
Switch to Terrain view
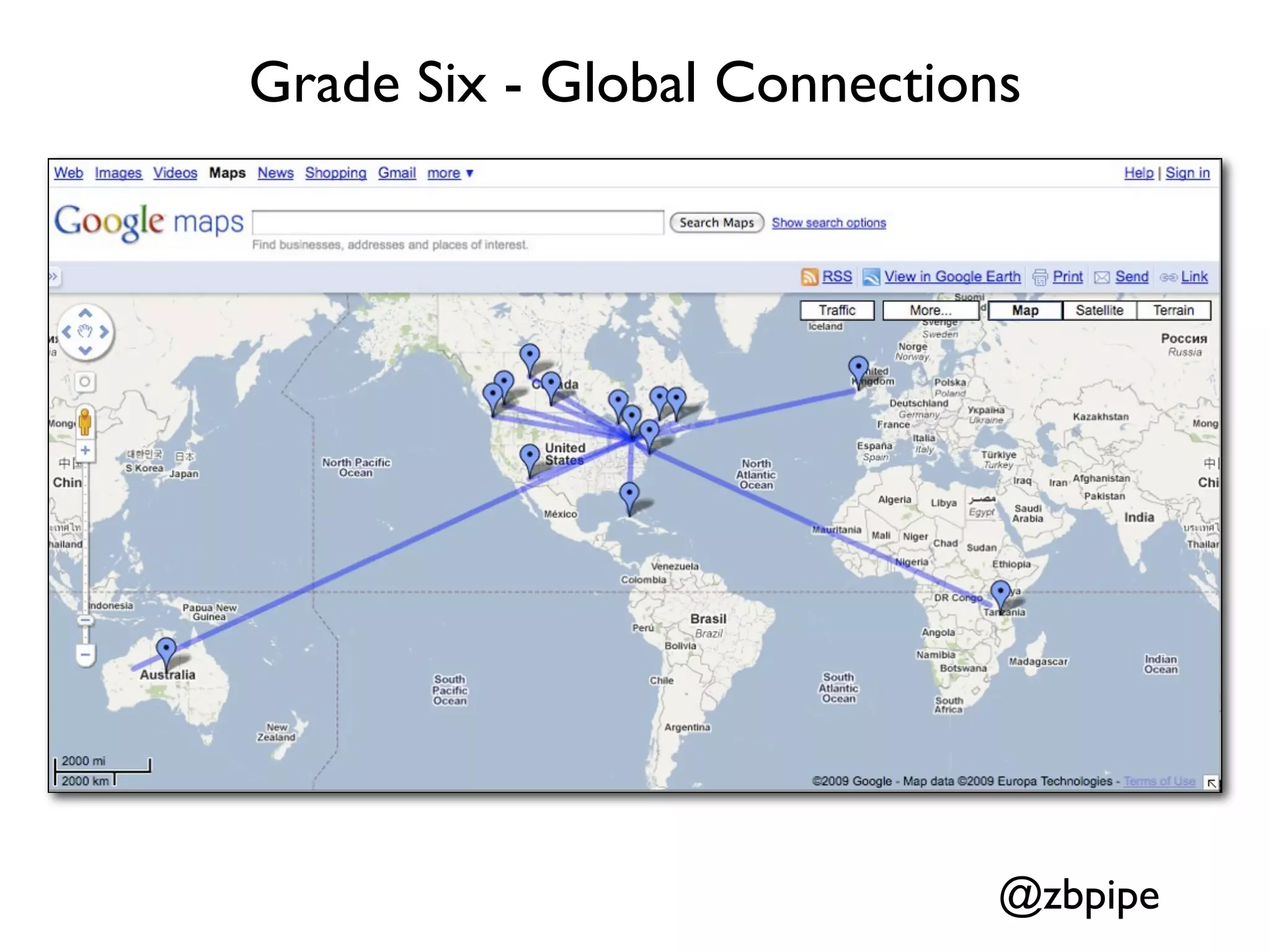1173,311
